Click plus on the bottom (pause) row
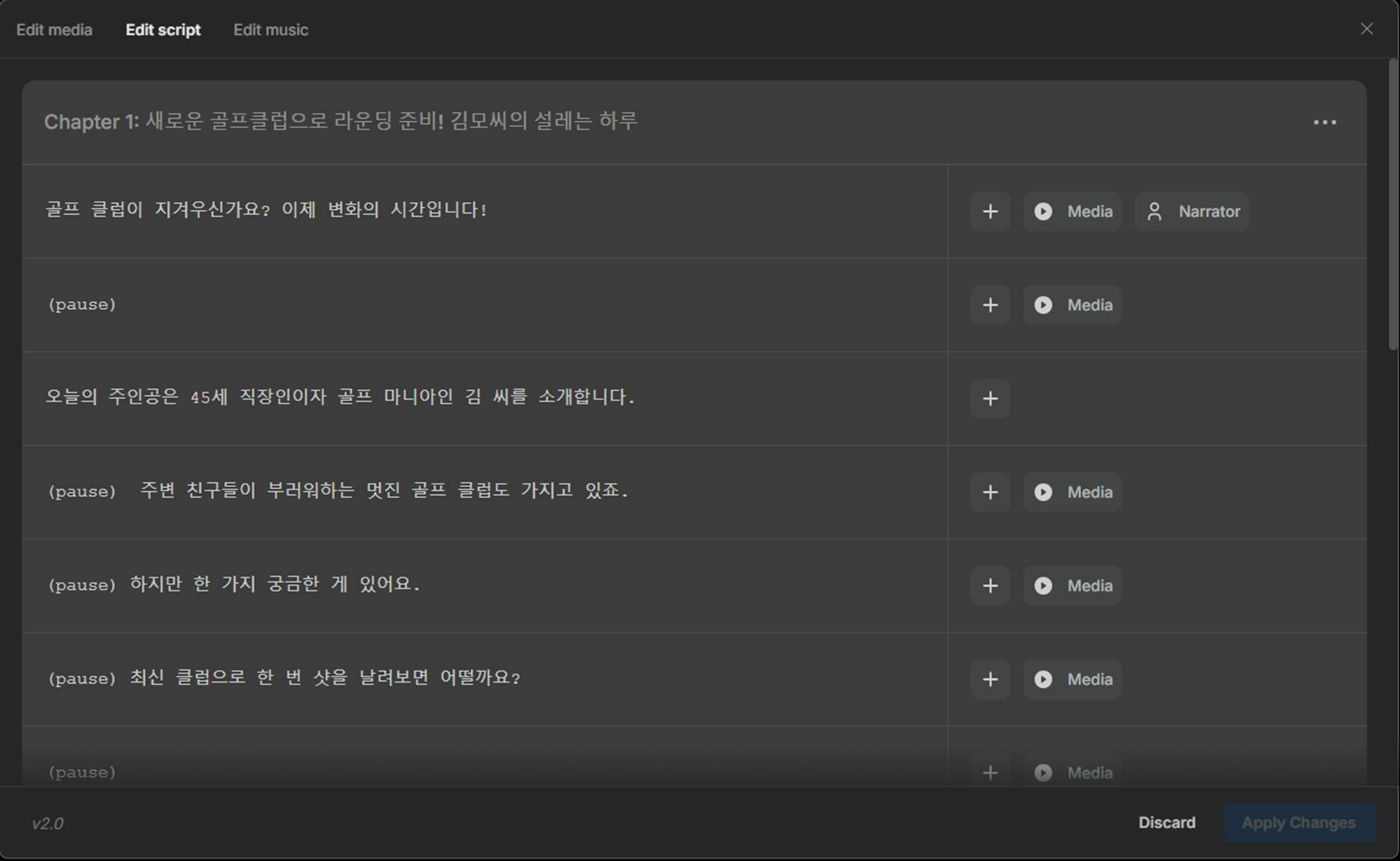The height and width of the screenshot is (861, 1400). pos(990,772)
